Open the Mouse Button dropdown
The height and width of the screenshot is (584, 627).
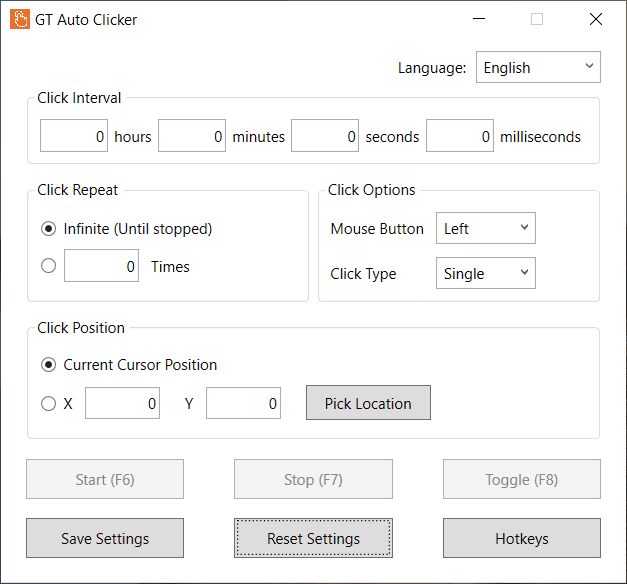[486, 228]
